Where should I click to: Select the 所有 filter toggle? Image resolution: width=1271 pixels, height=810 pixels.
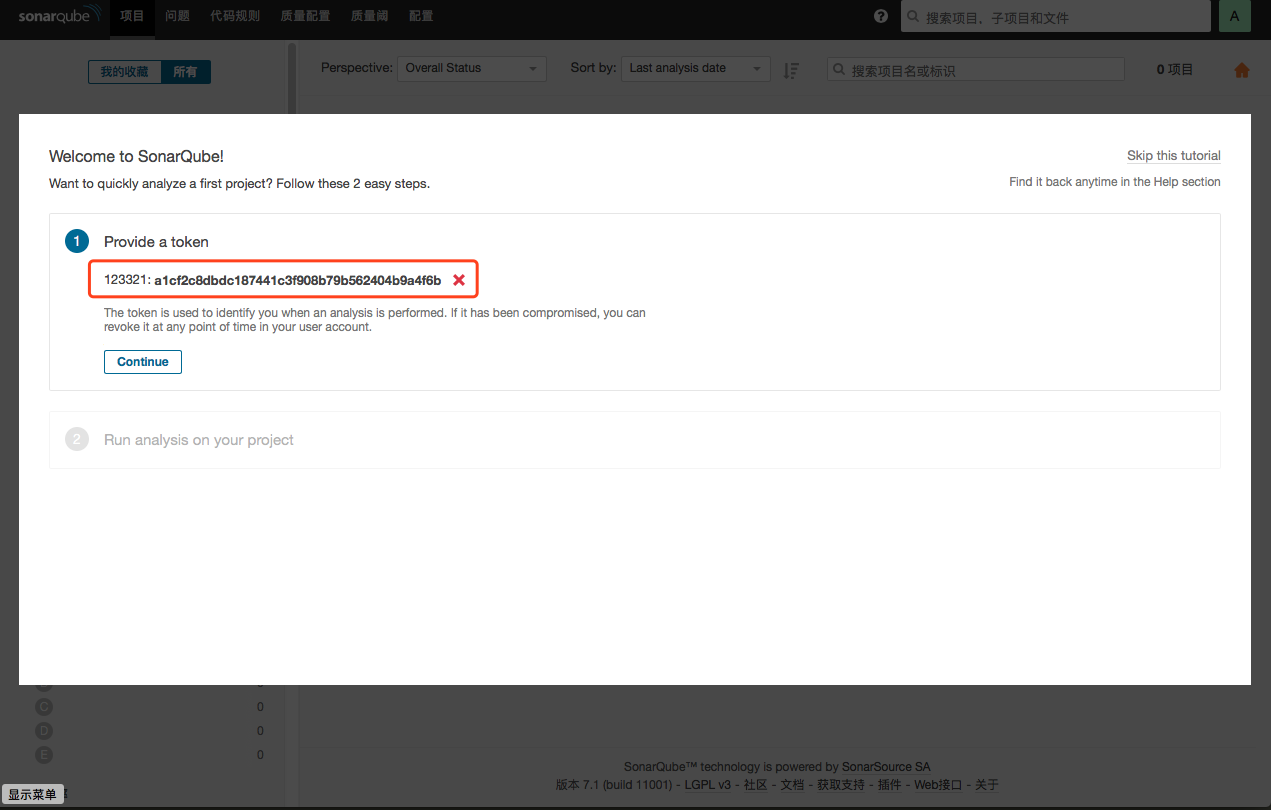coord(186,72)
